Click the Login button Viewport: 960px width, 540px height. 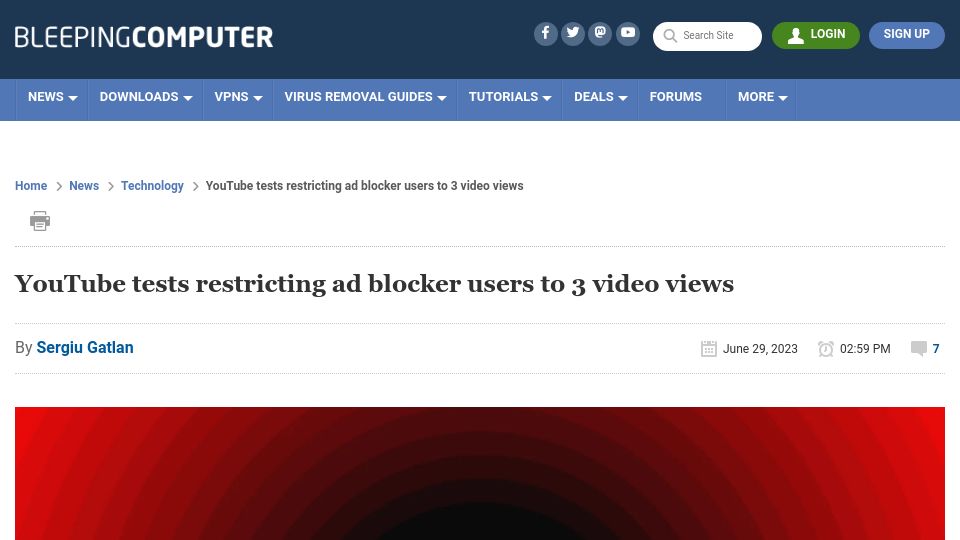click(816, 35)
